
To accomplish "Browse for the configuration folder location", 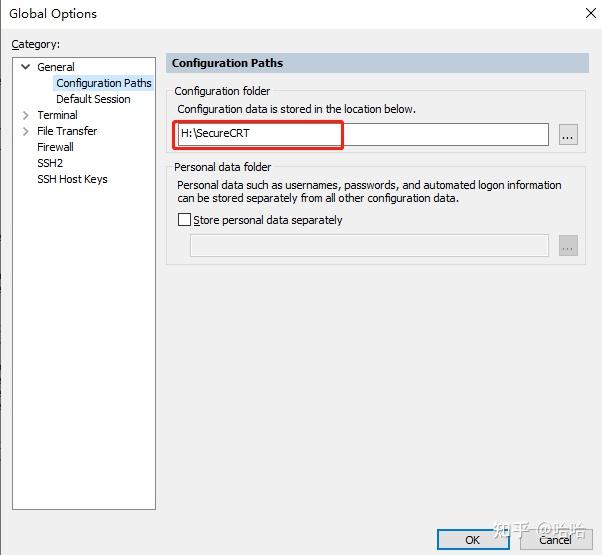I will 568,135.
